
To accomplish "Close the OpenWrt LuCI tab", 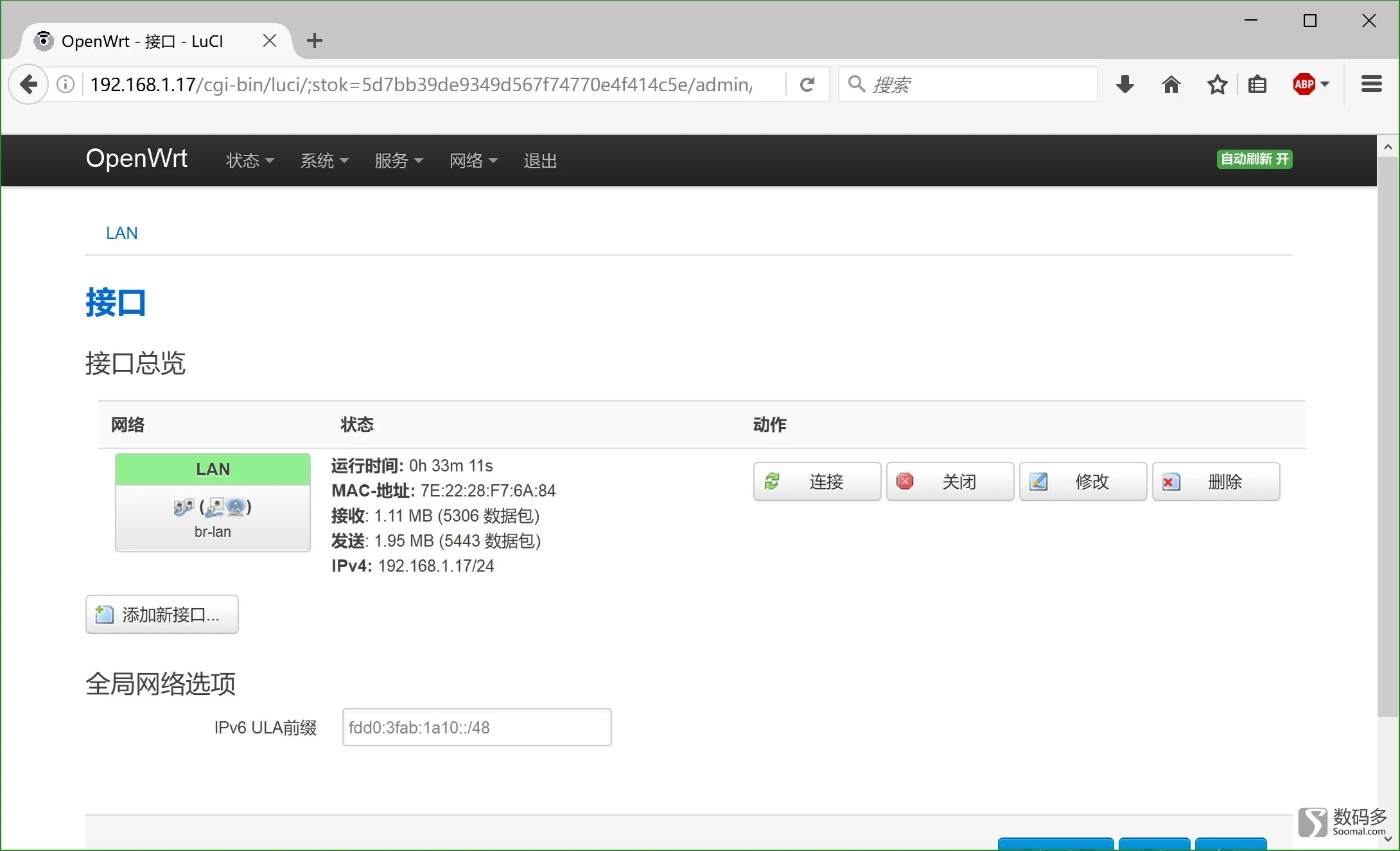I will pyautogui.click(x=270, y=40).
